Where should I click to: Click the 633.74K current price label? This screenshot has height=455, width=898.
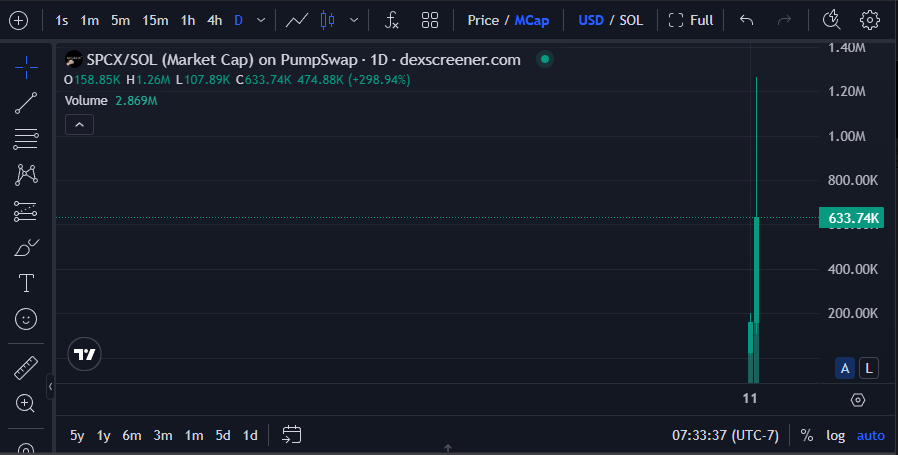[851, 218]
